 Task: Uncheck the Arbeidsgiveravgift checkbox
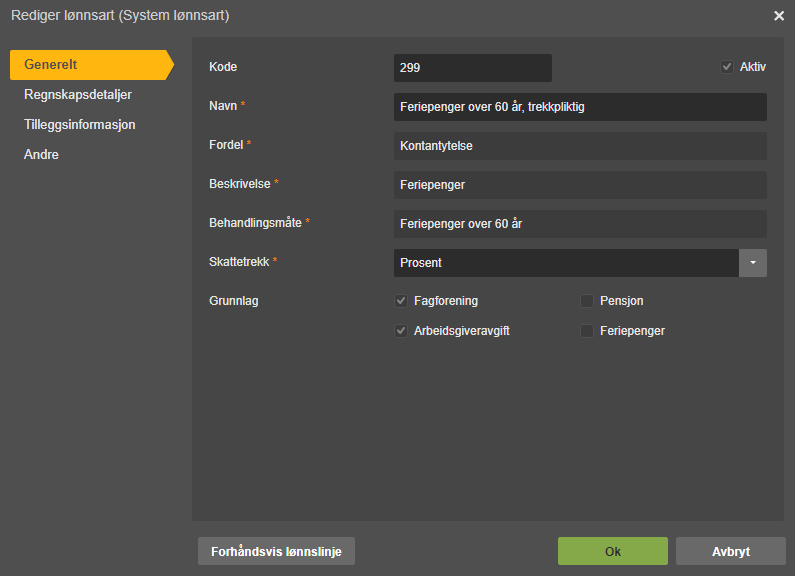[401, 331]
